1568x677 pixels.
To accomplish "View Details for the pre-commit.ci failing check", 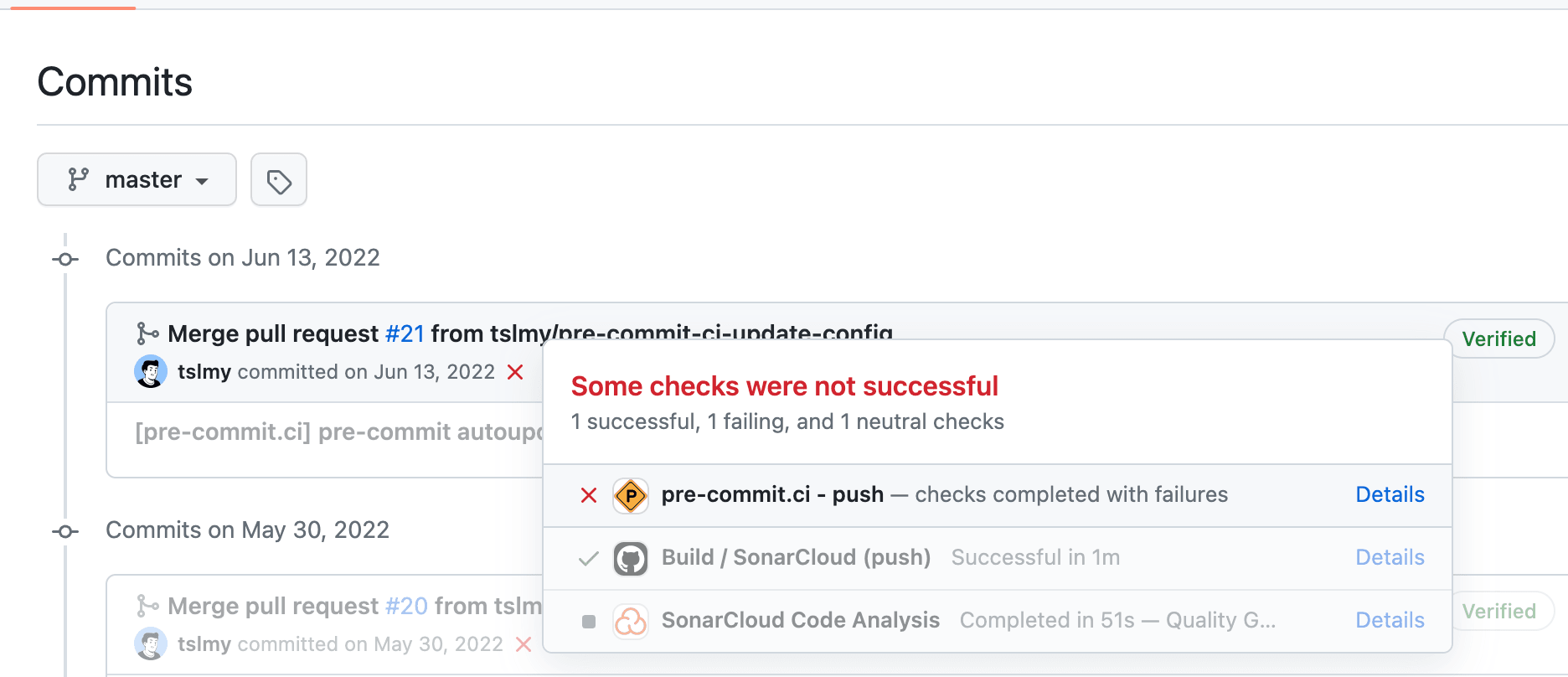I will (1390, 495).
